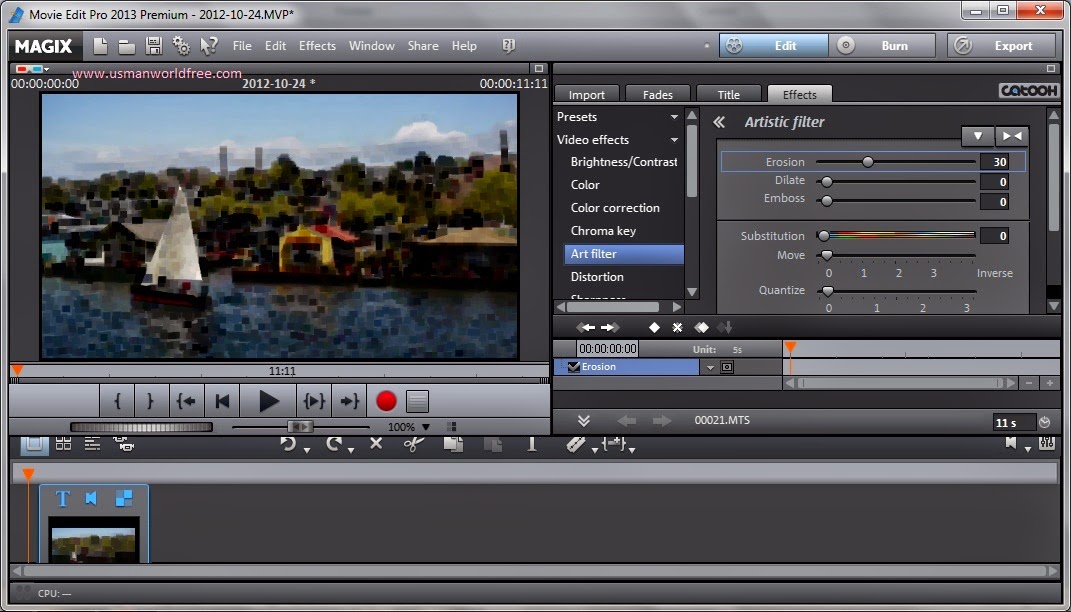Image resolution: width=1071 pixels, height=612 pixels.
Task: Open the preview zoom 100% dropdown
Action: 426,428
